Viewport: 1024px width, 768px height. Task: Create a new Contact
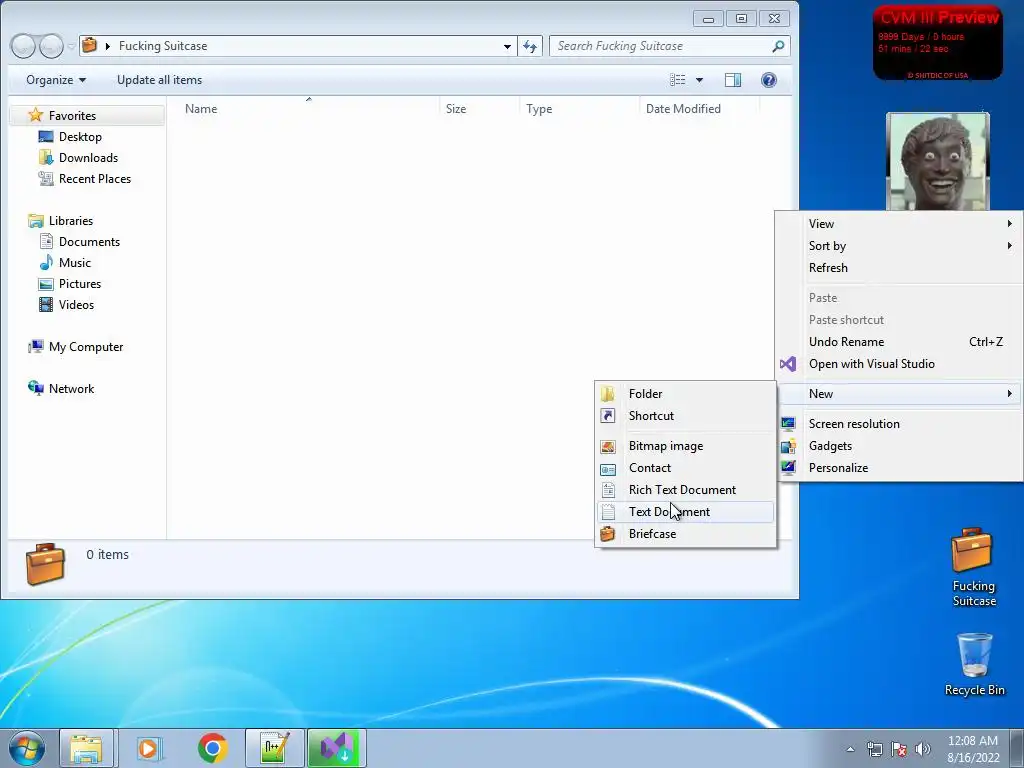coord(686,468)
